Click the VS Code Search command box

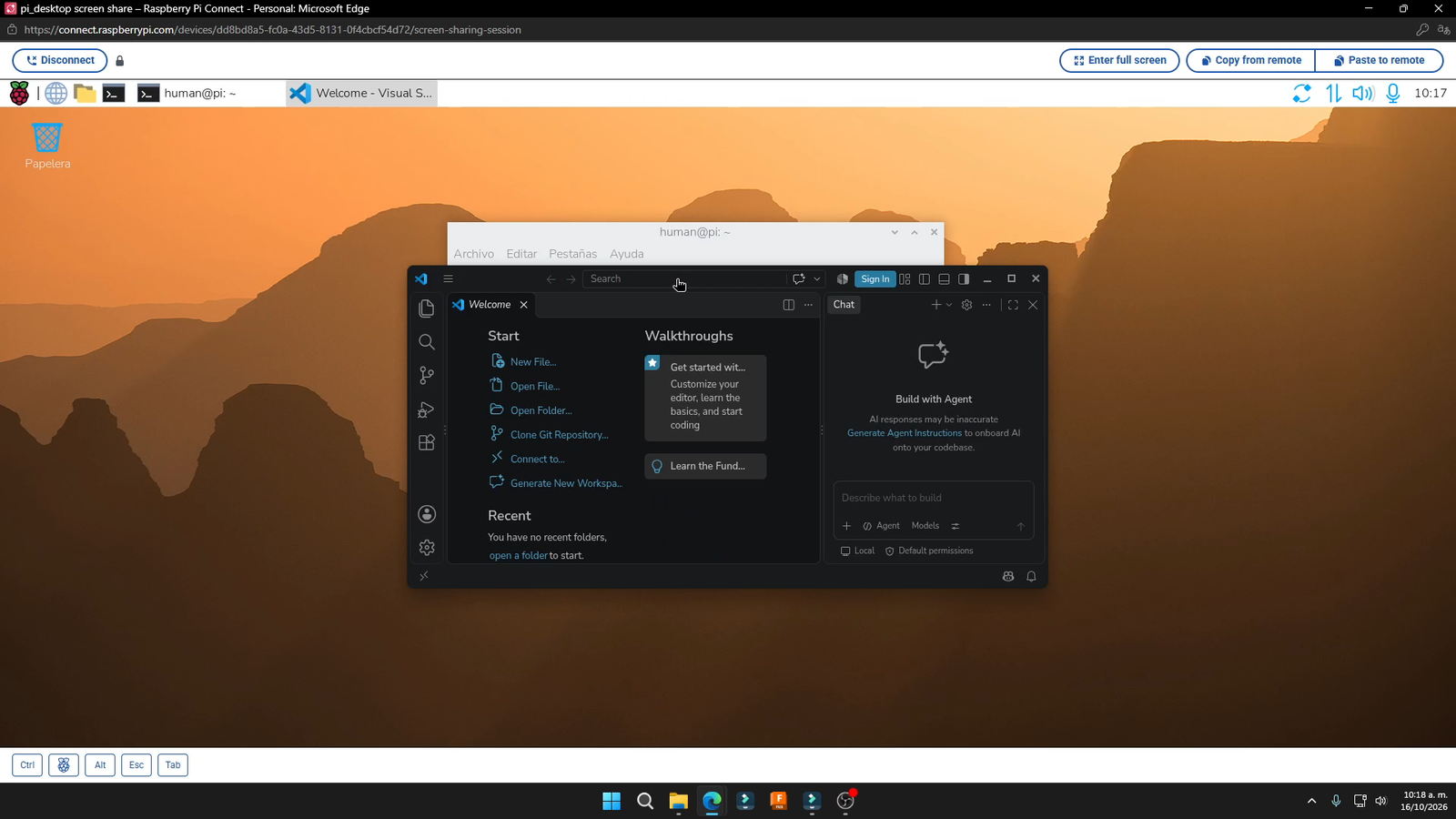click(684, 278)
